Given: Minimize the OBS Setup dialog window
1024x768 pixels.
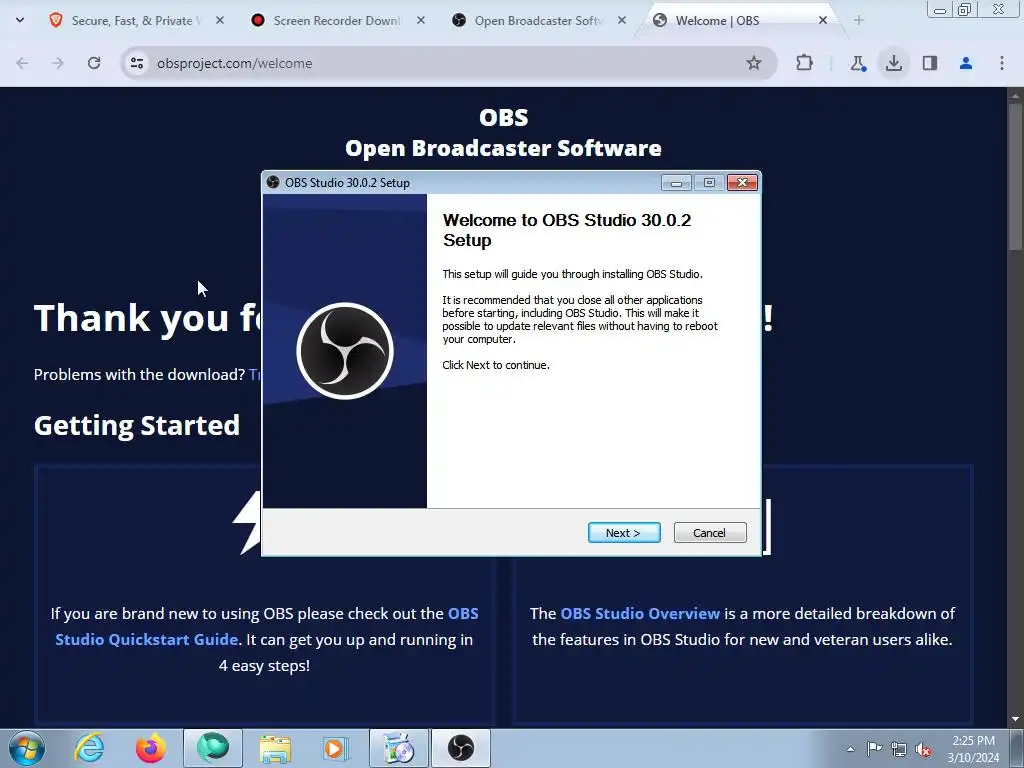Looking at the screenshot, I should pyautogui.click(x=677, y=183).
